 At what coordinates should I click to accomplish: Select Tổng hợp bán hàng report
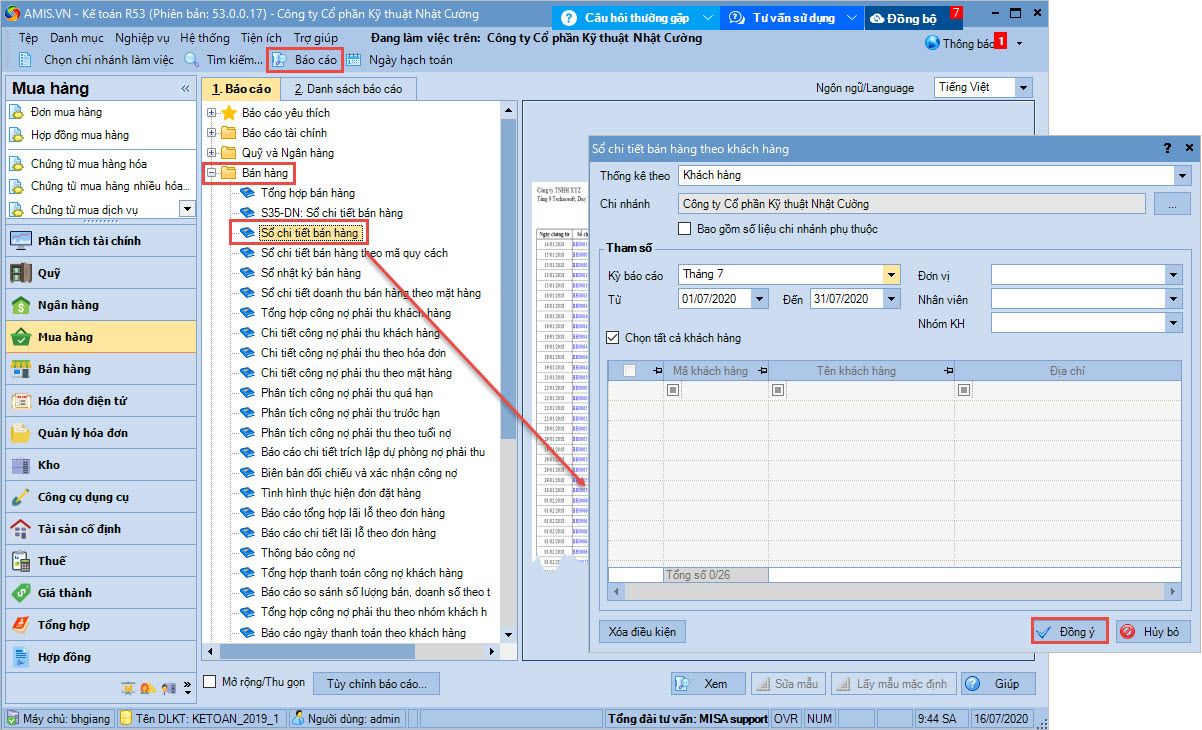pos(307,193)
